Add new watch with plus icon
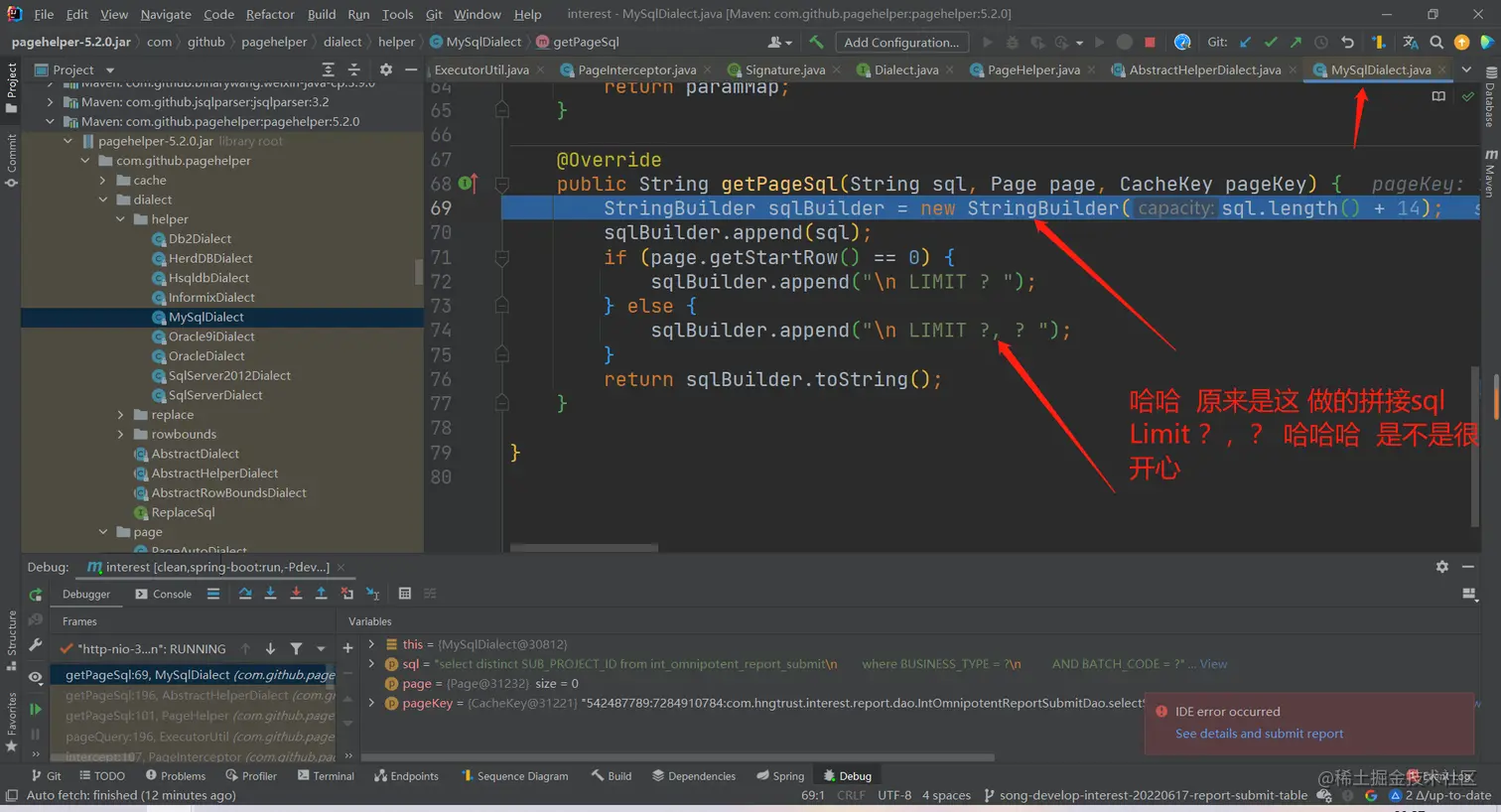Screen dimensions: 1501x812 (347, 648)
